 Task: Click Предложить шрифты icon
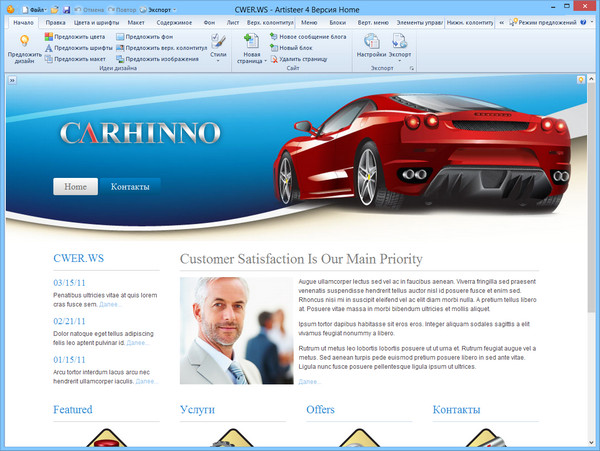pos(50,48)
